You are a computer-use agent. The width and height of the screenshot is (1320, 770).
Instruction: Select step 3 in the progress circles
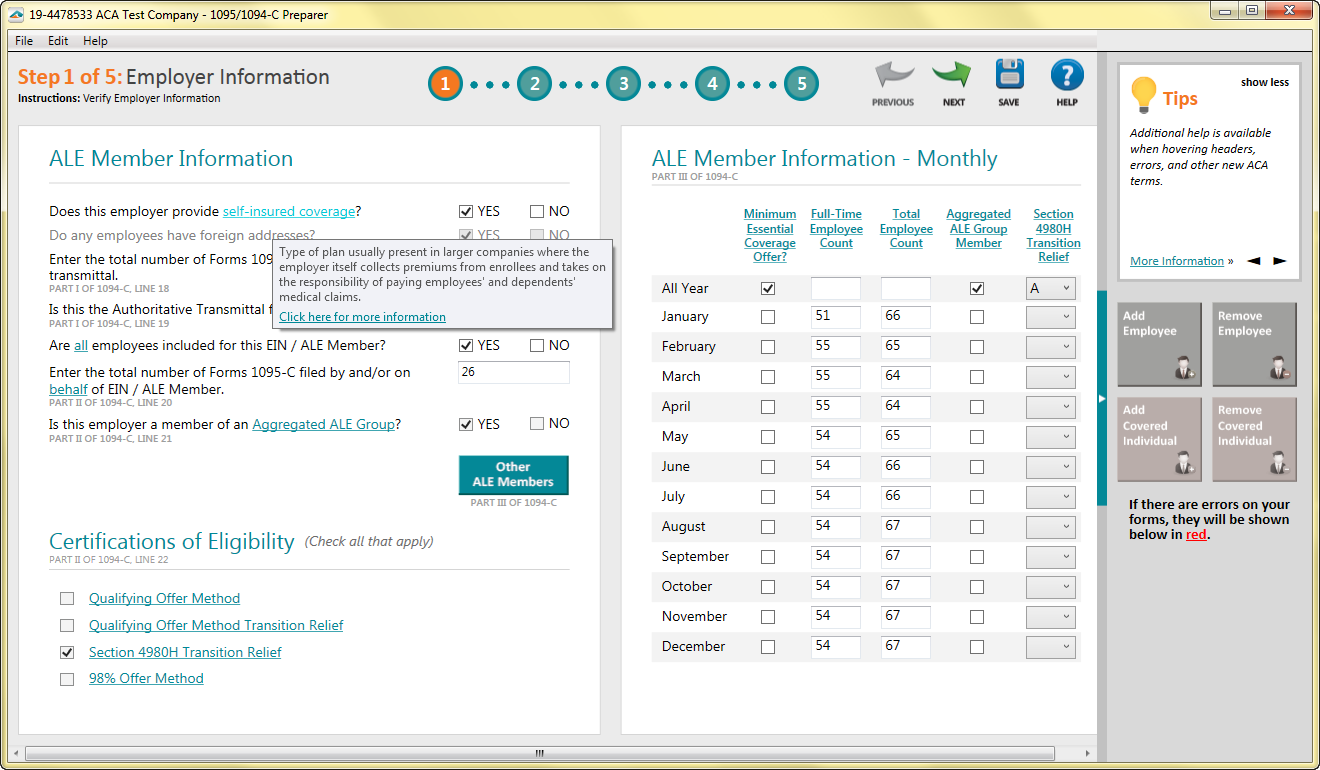coord(623,84)
